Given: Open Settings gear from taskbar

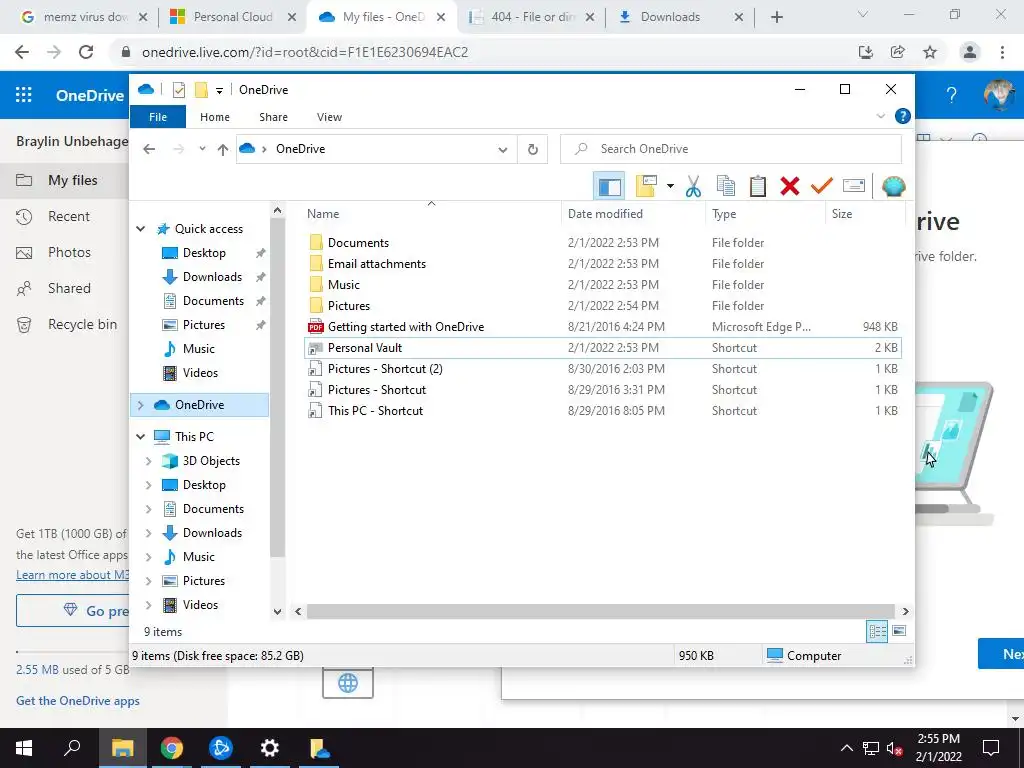Looking at the screenshot, I should (x=269, y=748).
